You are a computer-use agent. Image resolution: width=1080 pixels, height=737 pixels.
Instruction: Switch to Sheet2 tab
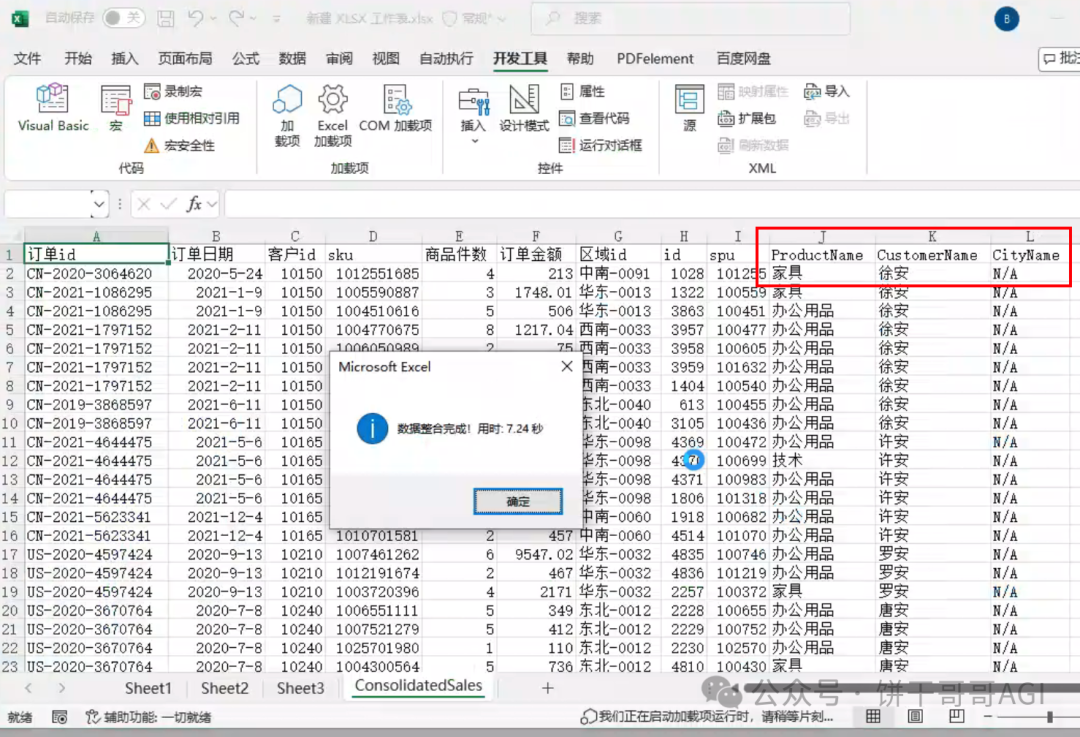pos(224,688)
